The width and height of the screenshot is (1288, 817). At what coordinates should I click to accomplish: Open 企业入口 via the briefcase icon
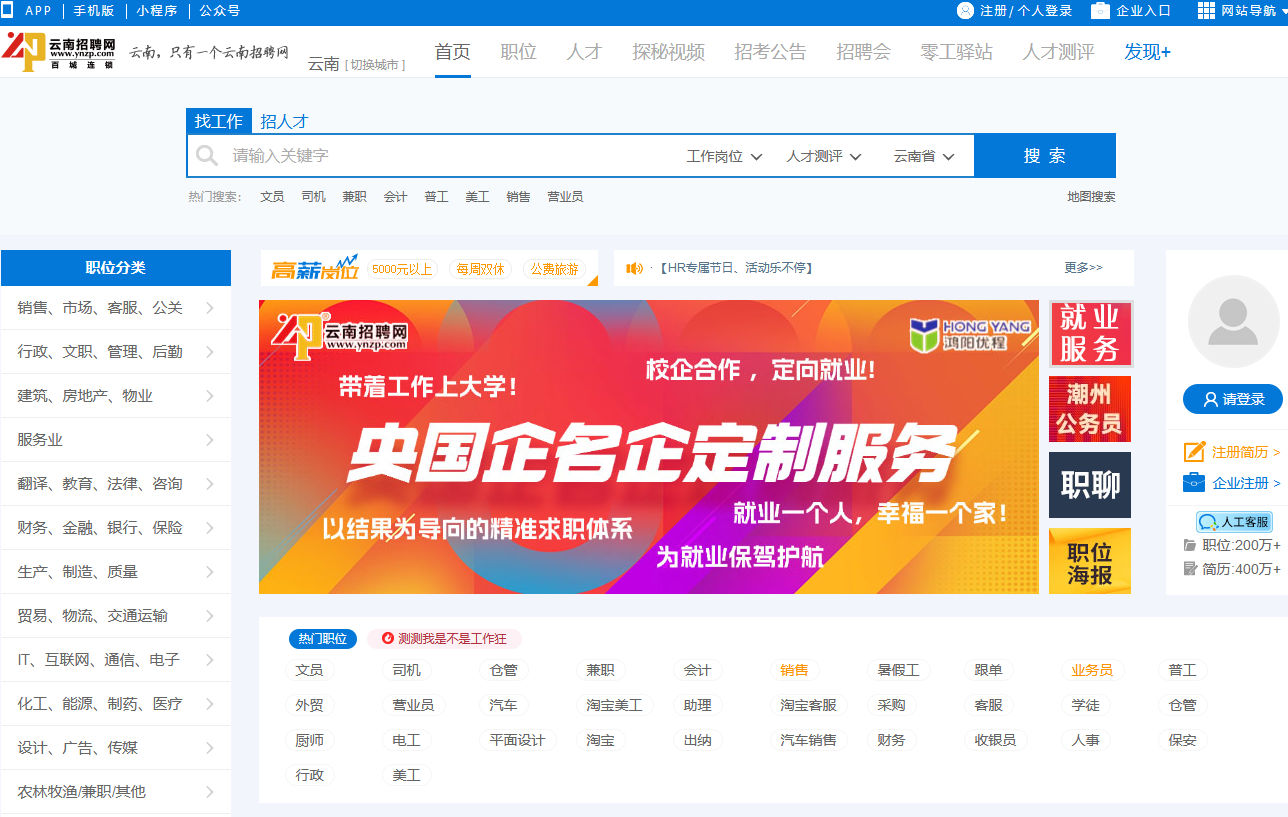(1102, 11)
